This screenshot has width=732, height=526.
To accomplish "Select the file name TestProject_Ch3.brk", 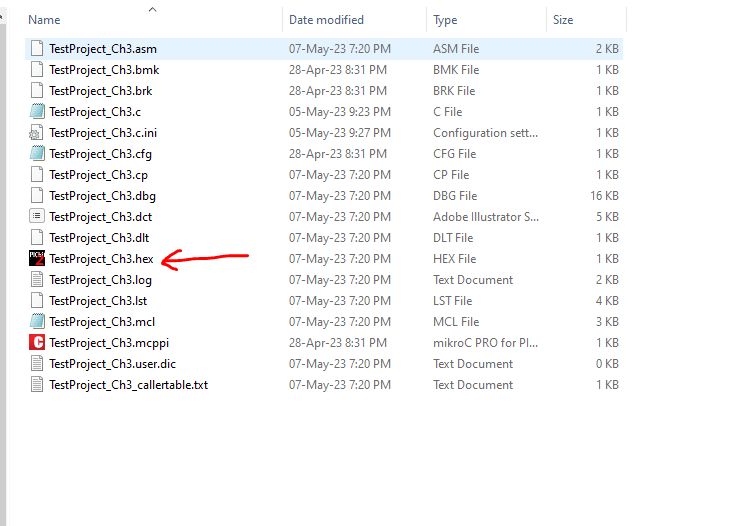I will pos(100,91).
